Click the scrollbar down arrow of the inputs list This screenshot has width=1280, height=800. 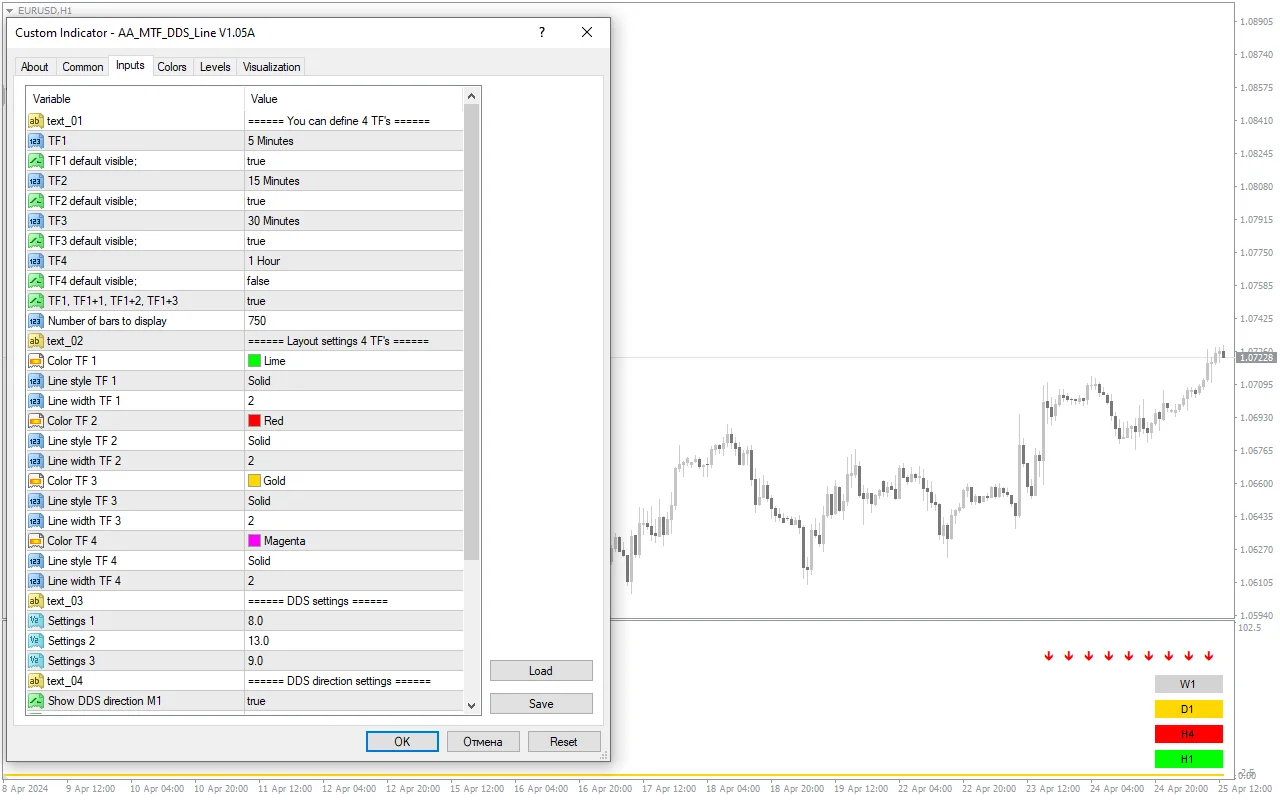click(471, 704)
